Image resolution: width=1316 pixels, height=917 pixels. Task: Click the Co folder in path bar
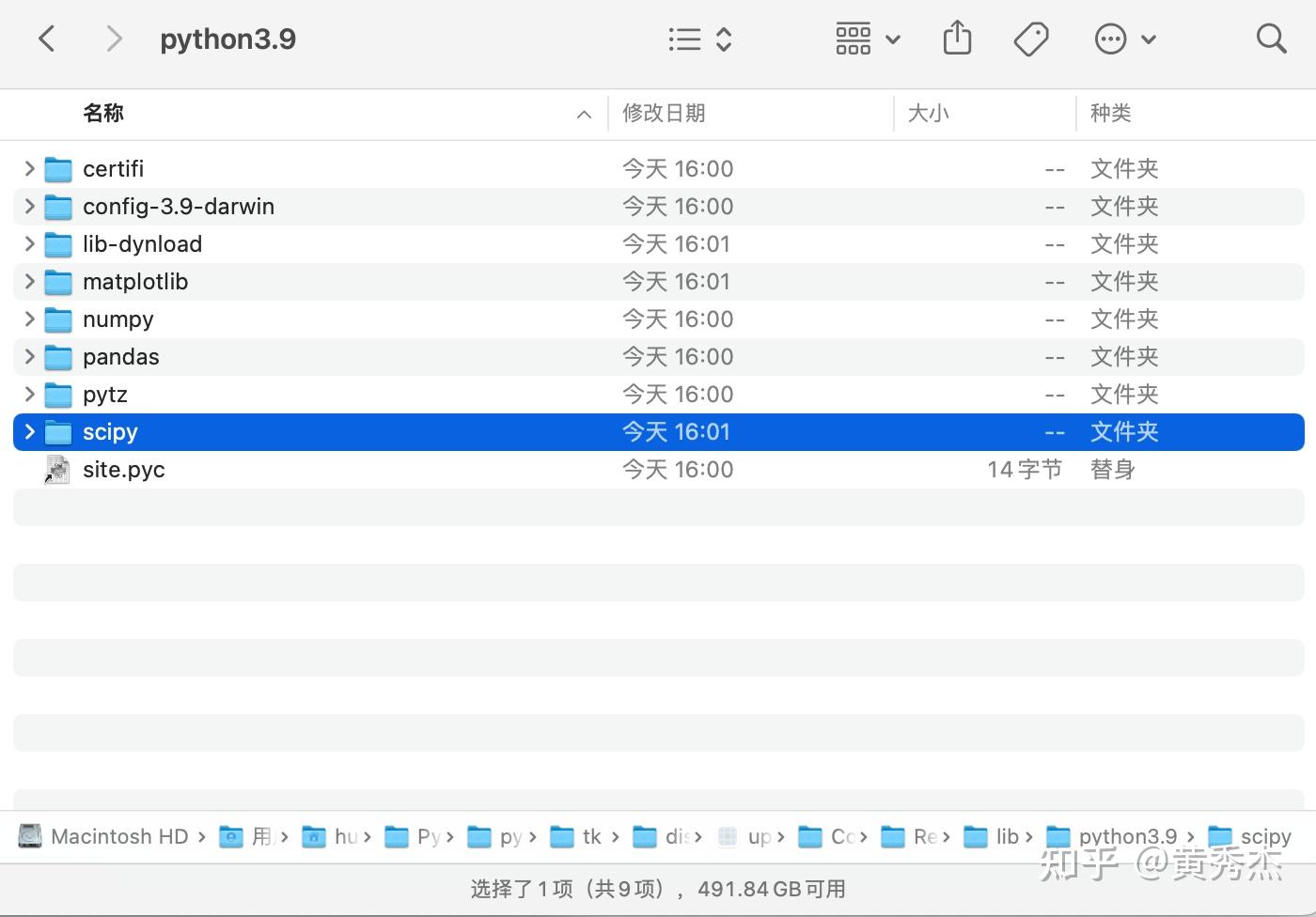pos(826,836)
